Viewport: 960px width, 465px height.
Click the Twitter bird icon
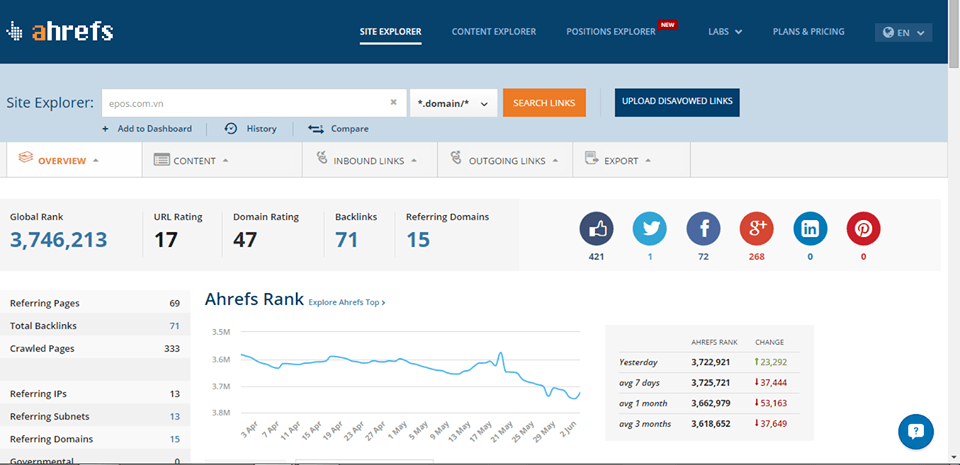[x=650, y=229]
